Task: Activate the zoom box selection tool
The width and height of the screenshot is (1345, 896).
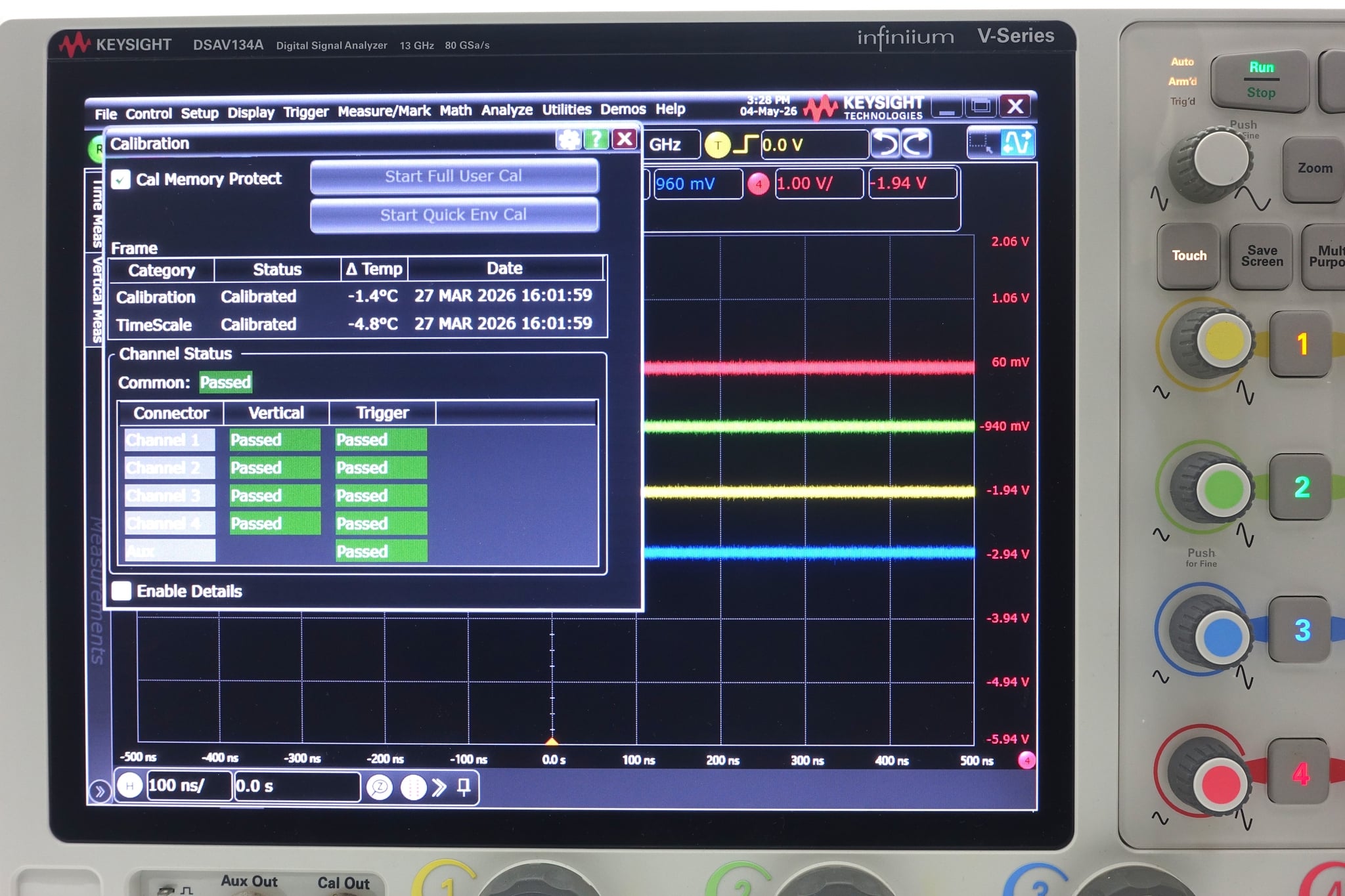Action: [x=983, y=144]
